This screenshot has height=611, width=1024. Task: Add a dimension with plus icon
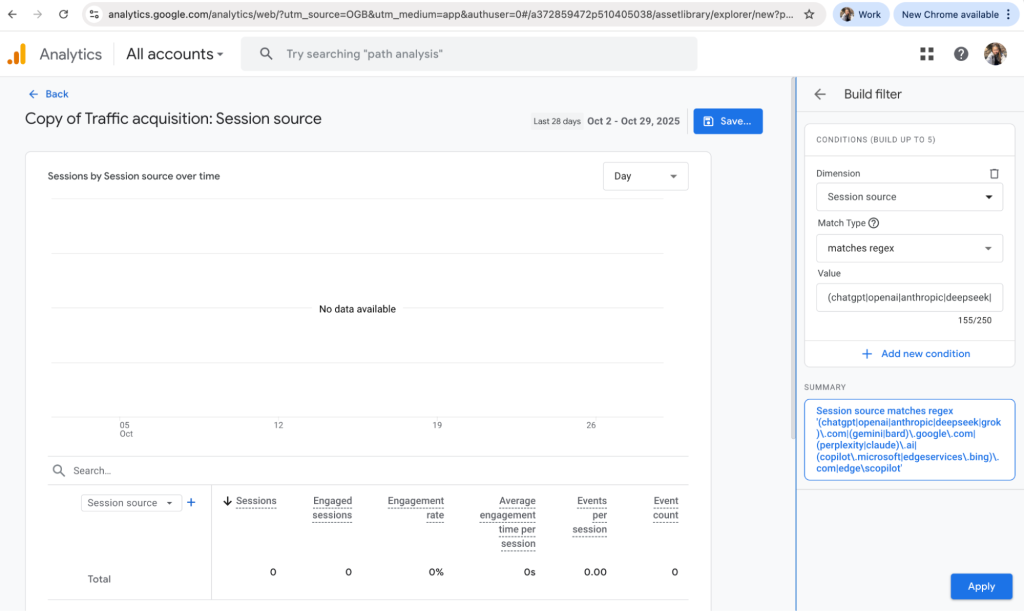click(191, 502)
